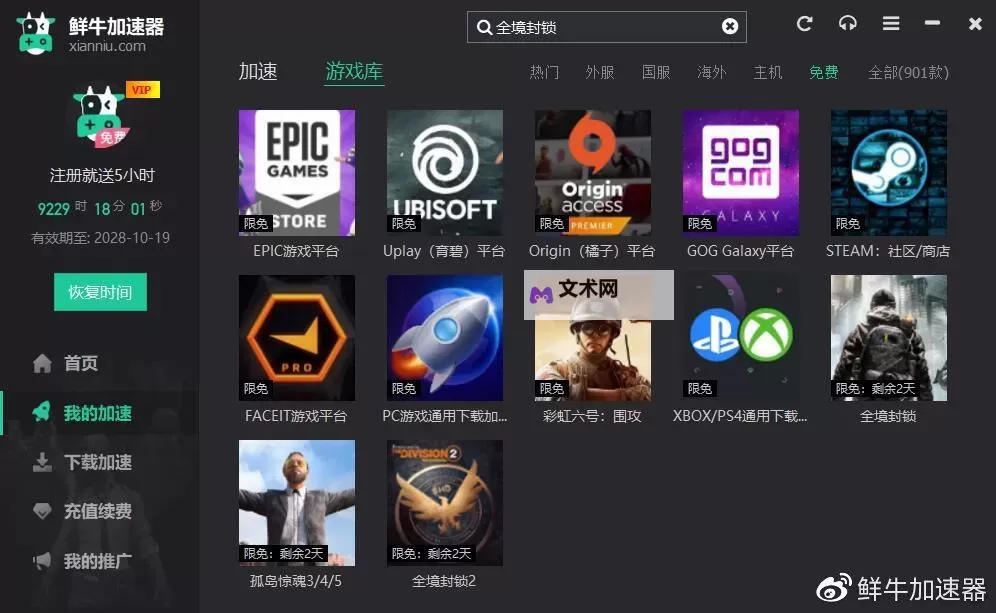Open 下载加速 sidebar item
The width and height of the screenshot is (996, 613).
point(100,462)
